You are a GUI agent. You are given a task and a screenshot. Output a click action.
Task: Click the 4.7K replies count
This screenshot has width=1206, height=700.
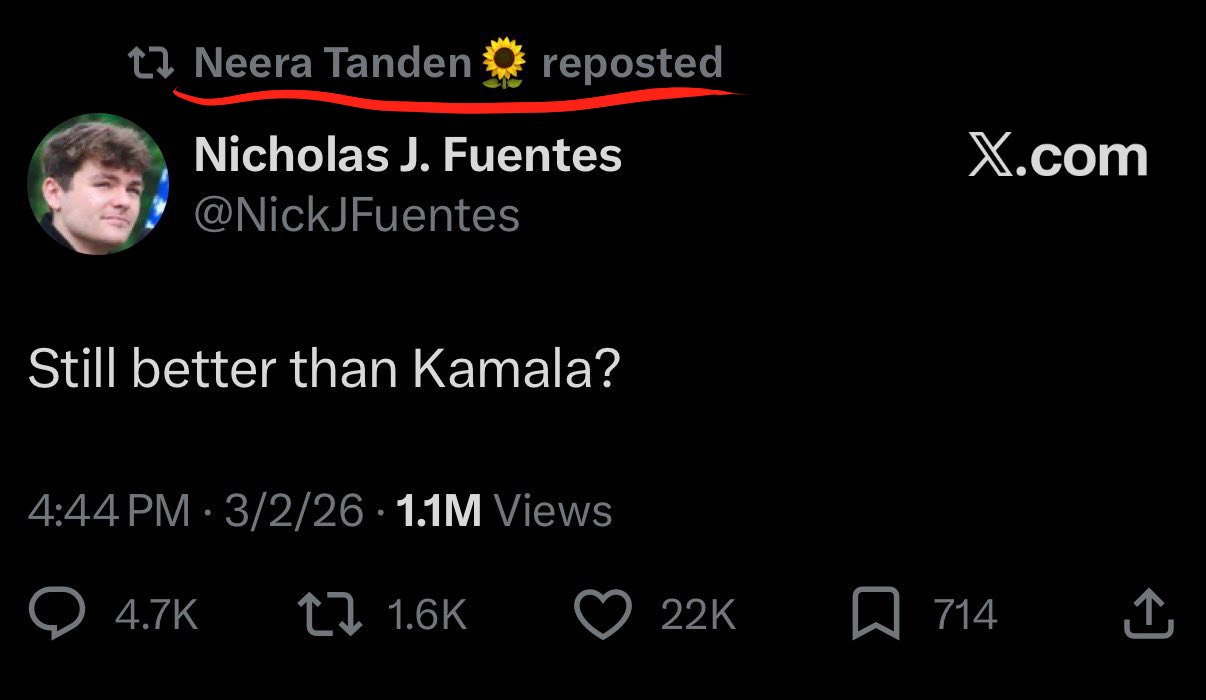click(157, 614)
